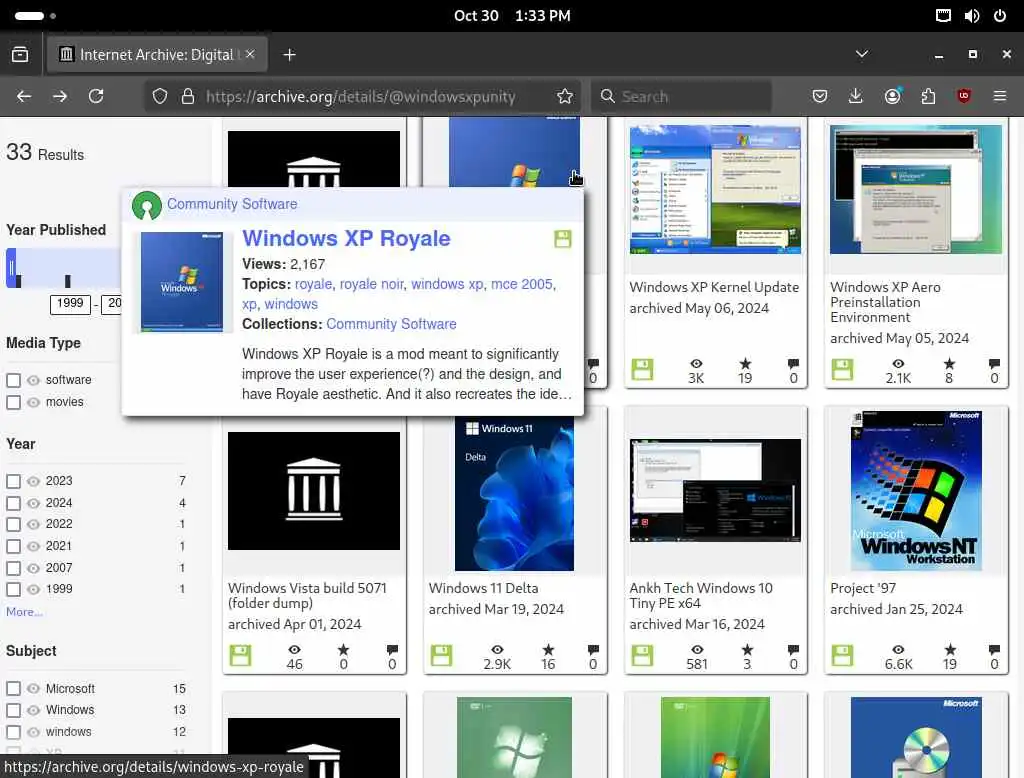Click the 1999 start year field
1024x778 pixels.
[70, 304]
